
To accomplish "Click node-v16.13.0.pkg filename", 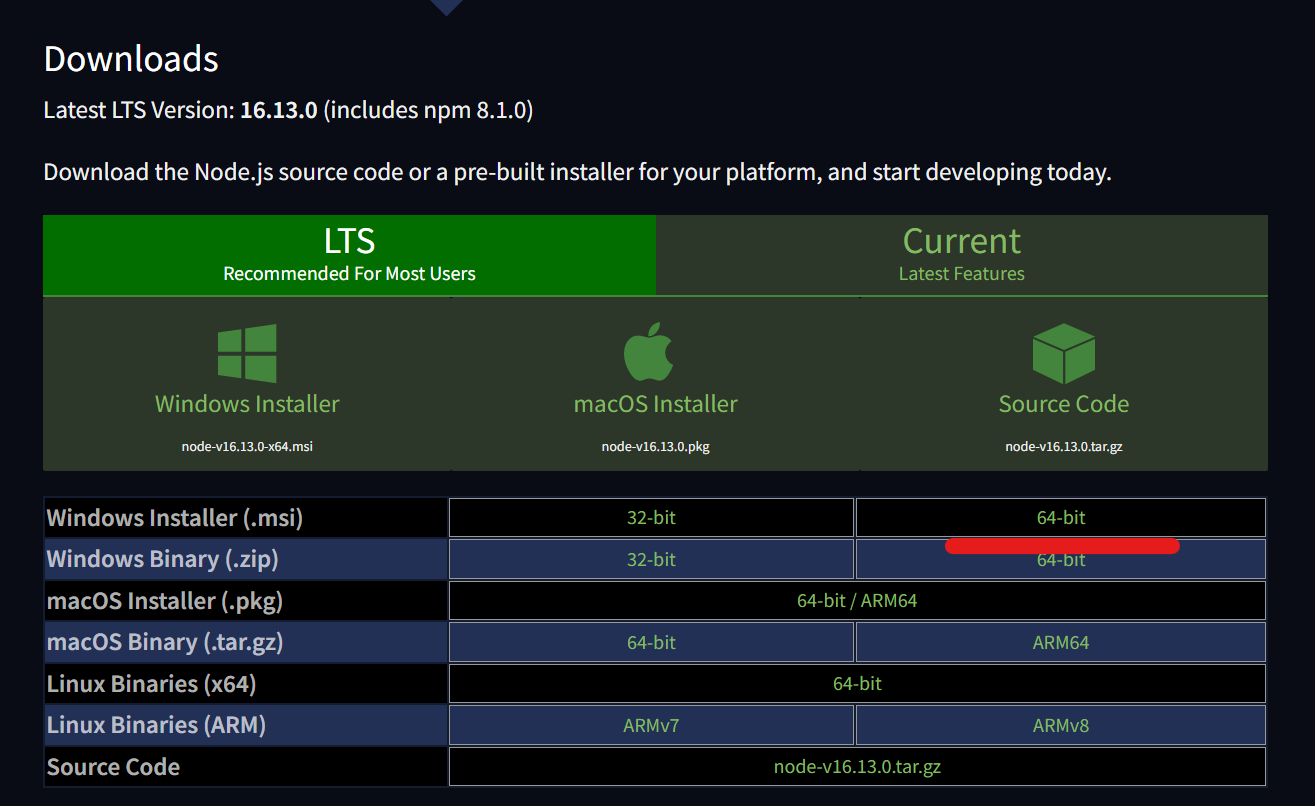I will (x=655, y=447).
